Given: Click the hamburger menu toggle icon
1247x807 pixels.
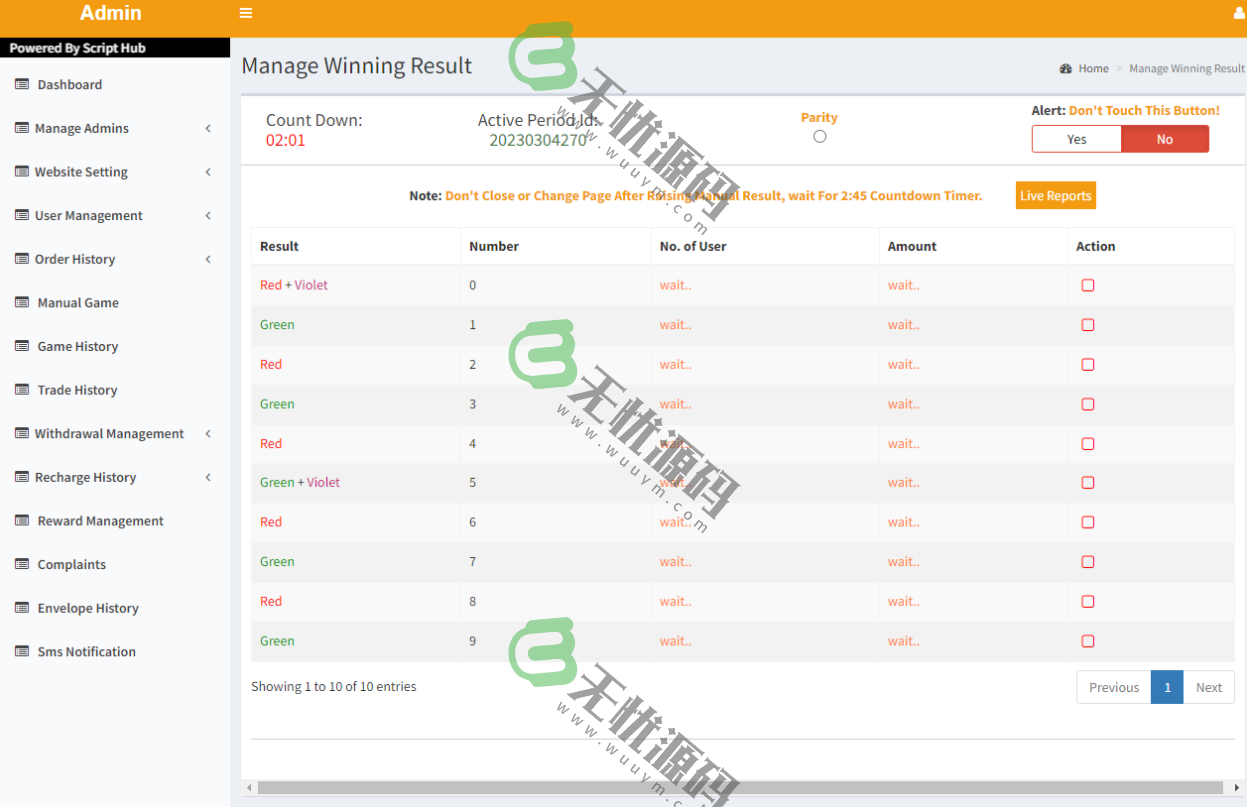Looking at the screenshot, I should (x=246, y=13).
